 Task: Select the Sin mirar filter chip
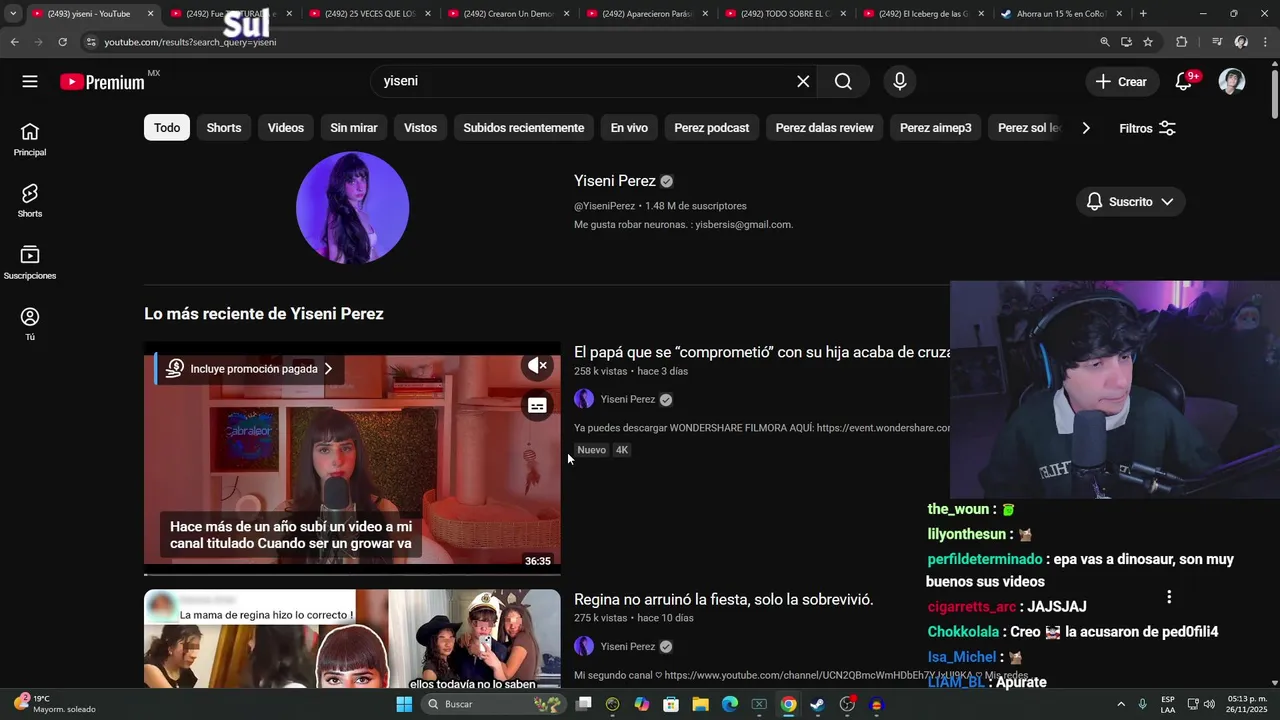pos(354,128)
